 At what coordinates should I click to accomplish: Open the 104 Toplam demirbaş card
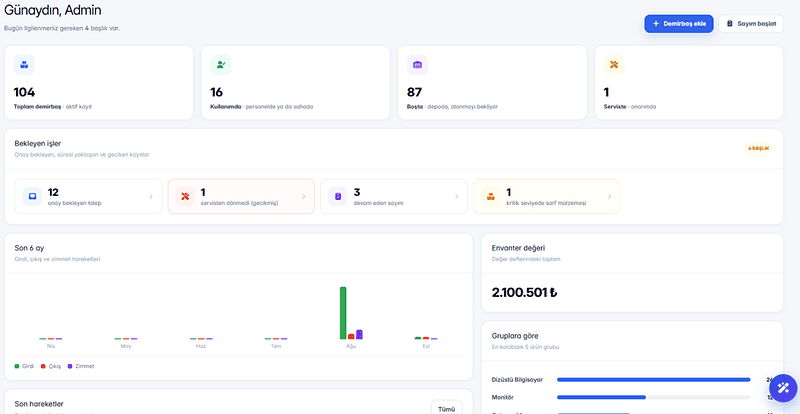click(99, 83)
